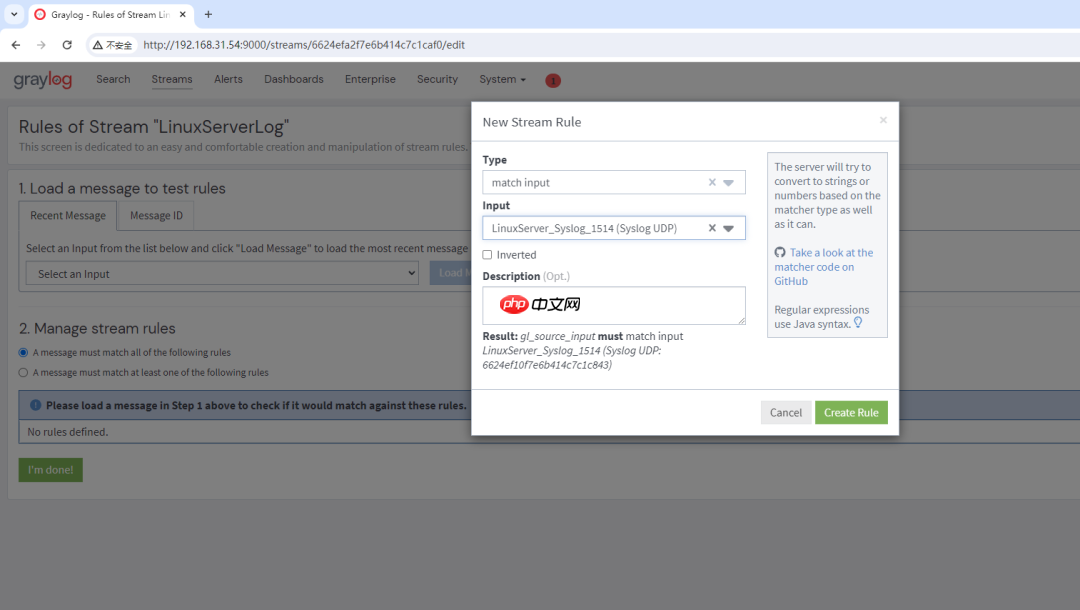This screenshot has width=1080, height=610.
Task: Cancel the new stream rule
Action: (x=786, y=412)
